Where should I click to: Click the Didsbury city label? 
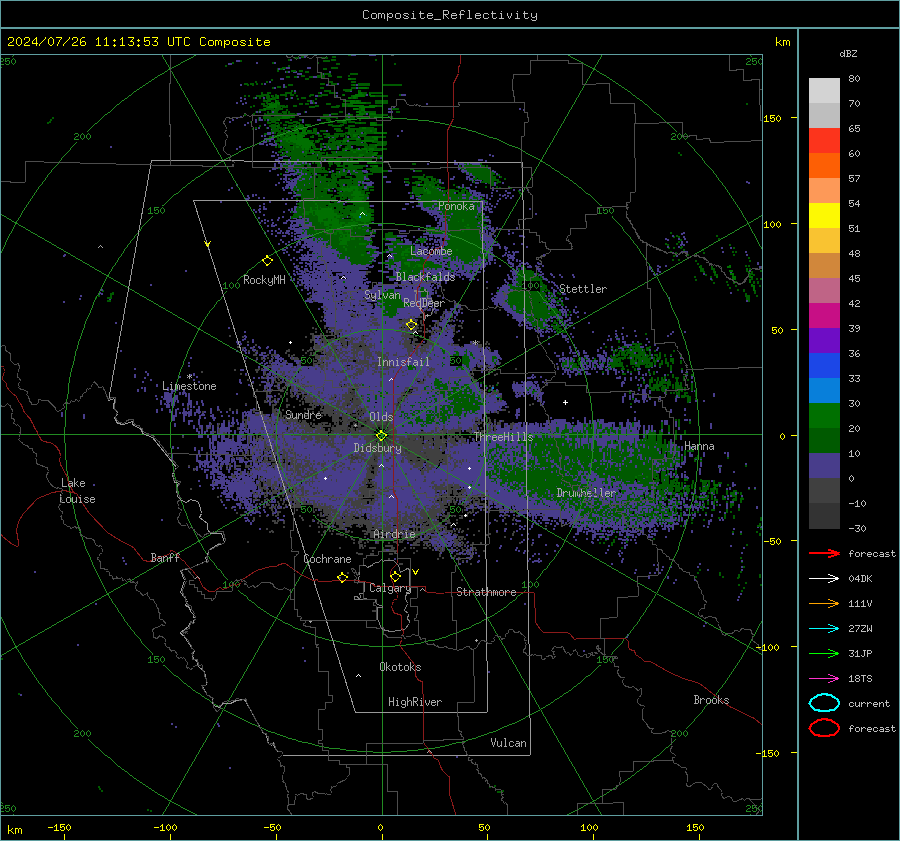pos(377,448)
